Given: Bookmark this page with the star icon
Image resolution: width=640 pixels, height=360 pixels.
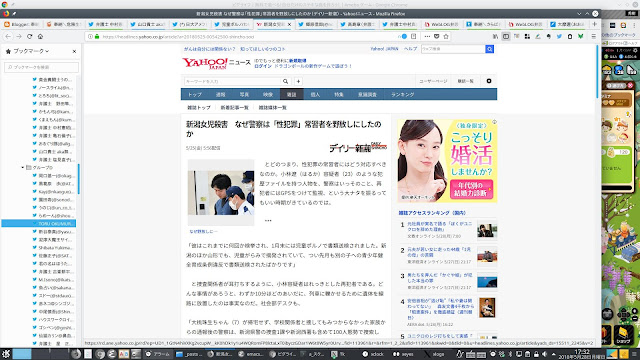Looking at the screenshot, I should [446, 36].
